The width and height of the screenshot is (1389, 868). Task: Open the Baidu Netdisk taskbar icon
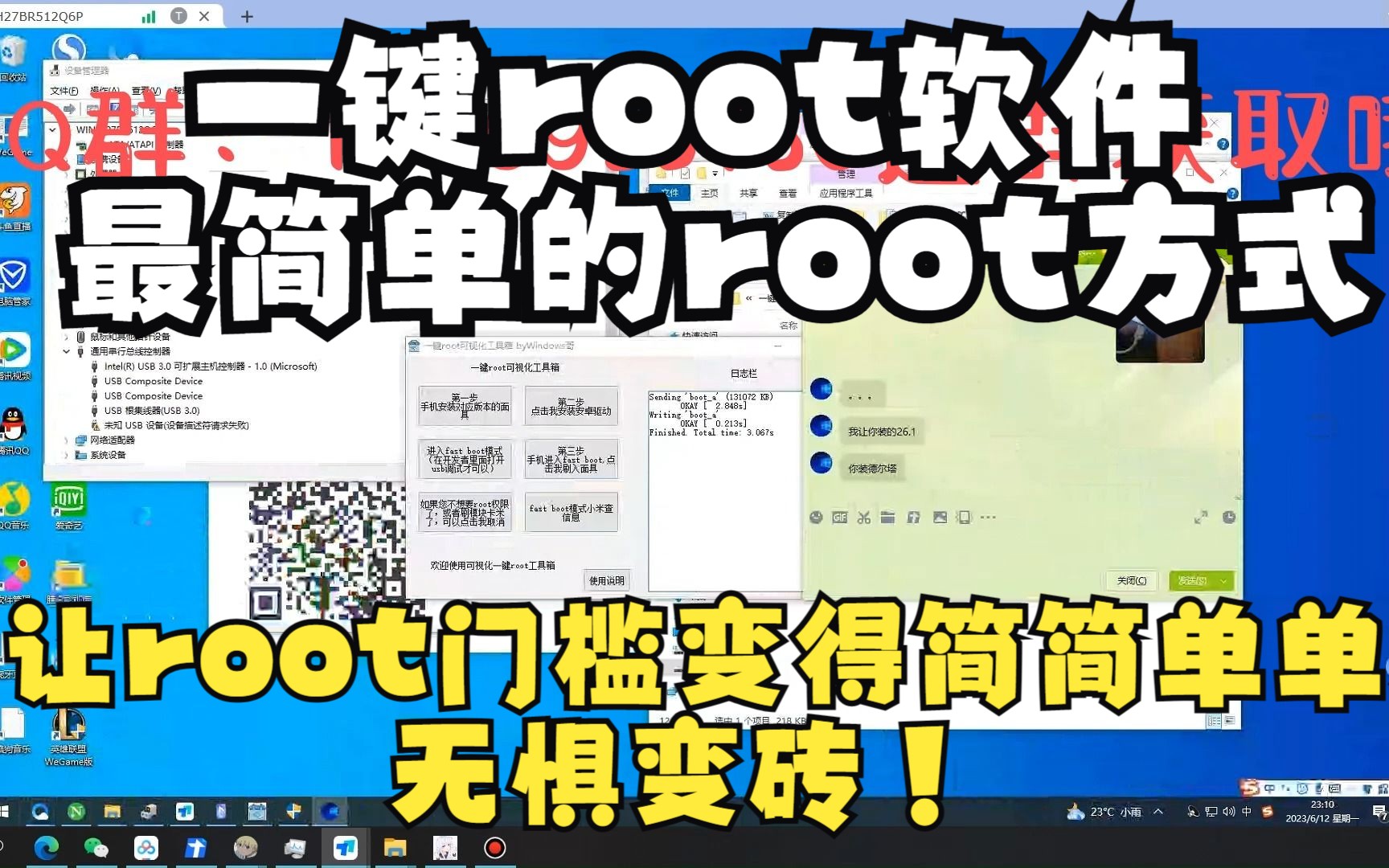146,848
